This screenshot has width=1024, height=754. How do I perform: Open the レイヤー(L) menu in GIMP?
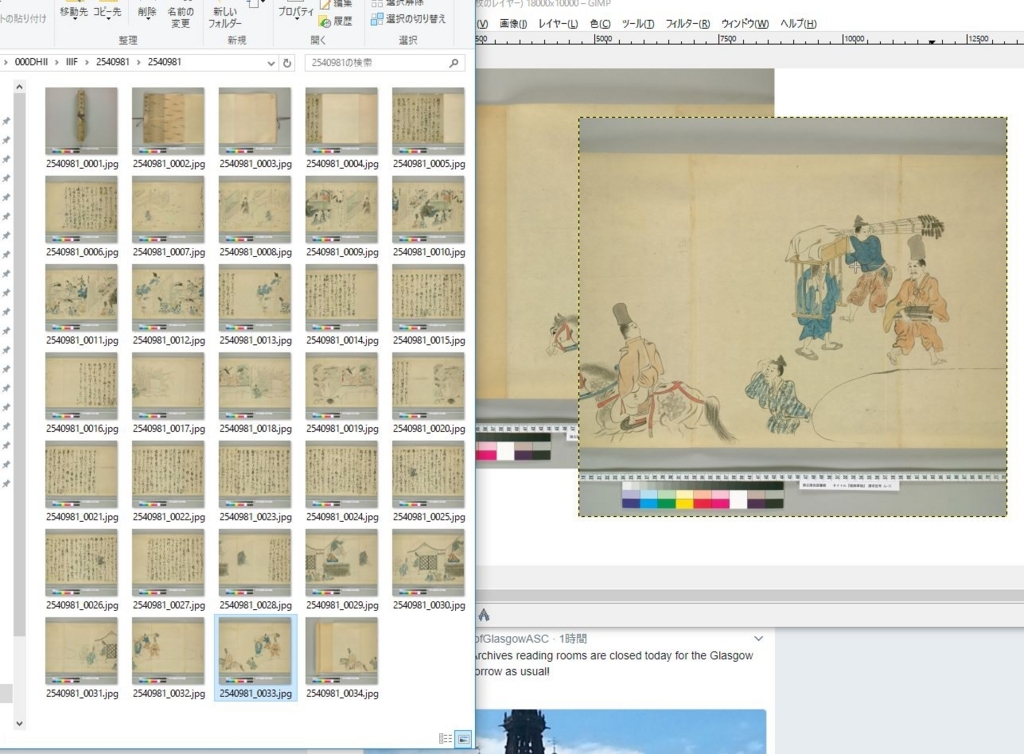tap(558, 24)
